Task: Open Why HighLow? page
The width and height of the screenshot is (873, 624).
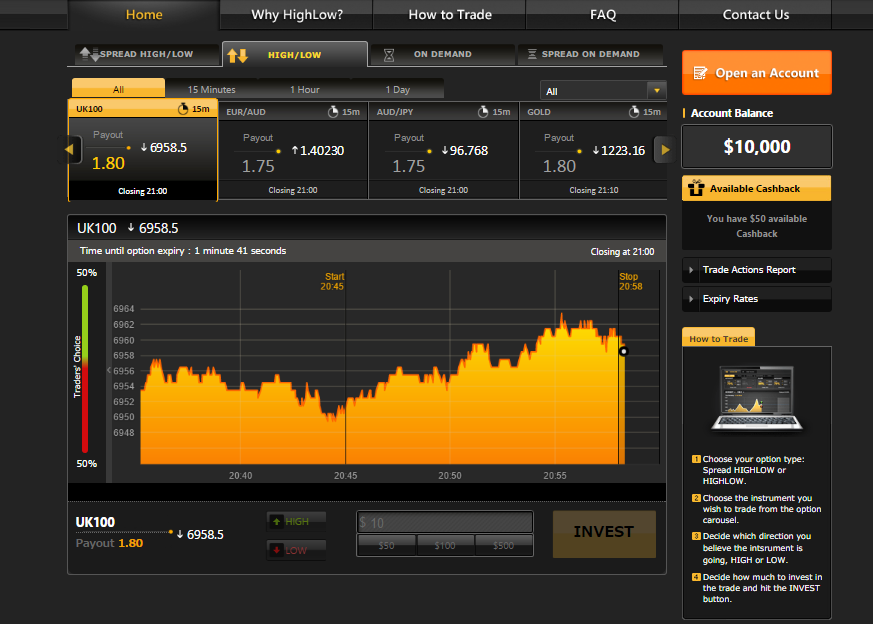Action: (x=297, y=14)
